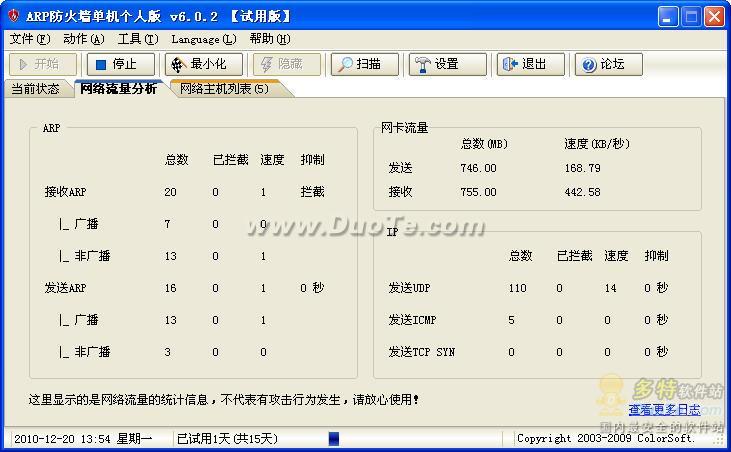Click the 168.79 send speed value

click(x=583, y=168)
